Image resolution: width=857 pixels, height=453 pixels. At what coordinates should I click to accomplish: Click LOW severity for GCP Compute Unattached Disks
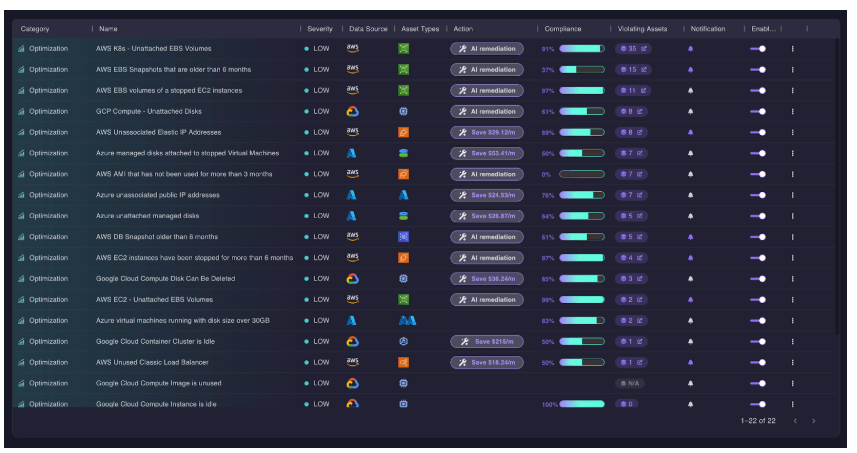(317, 111)
